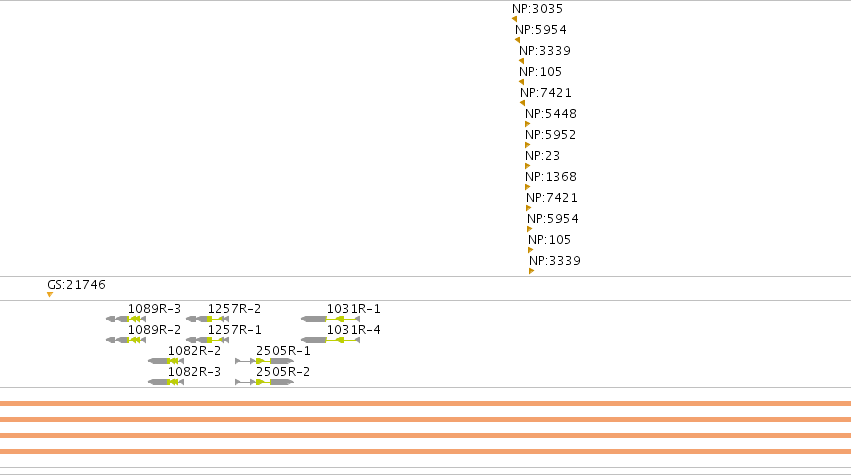
Task: Select the triangle marker under NP:3035
Action: (515, 19)
